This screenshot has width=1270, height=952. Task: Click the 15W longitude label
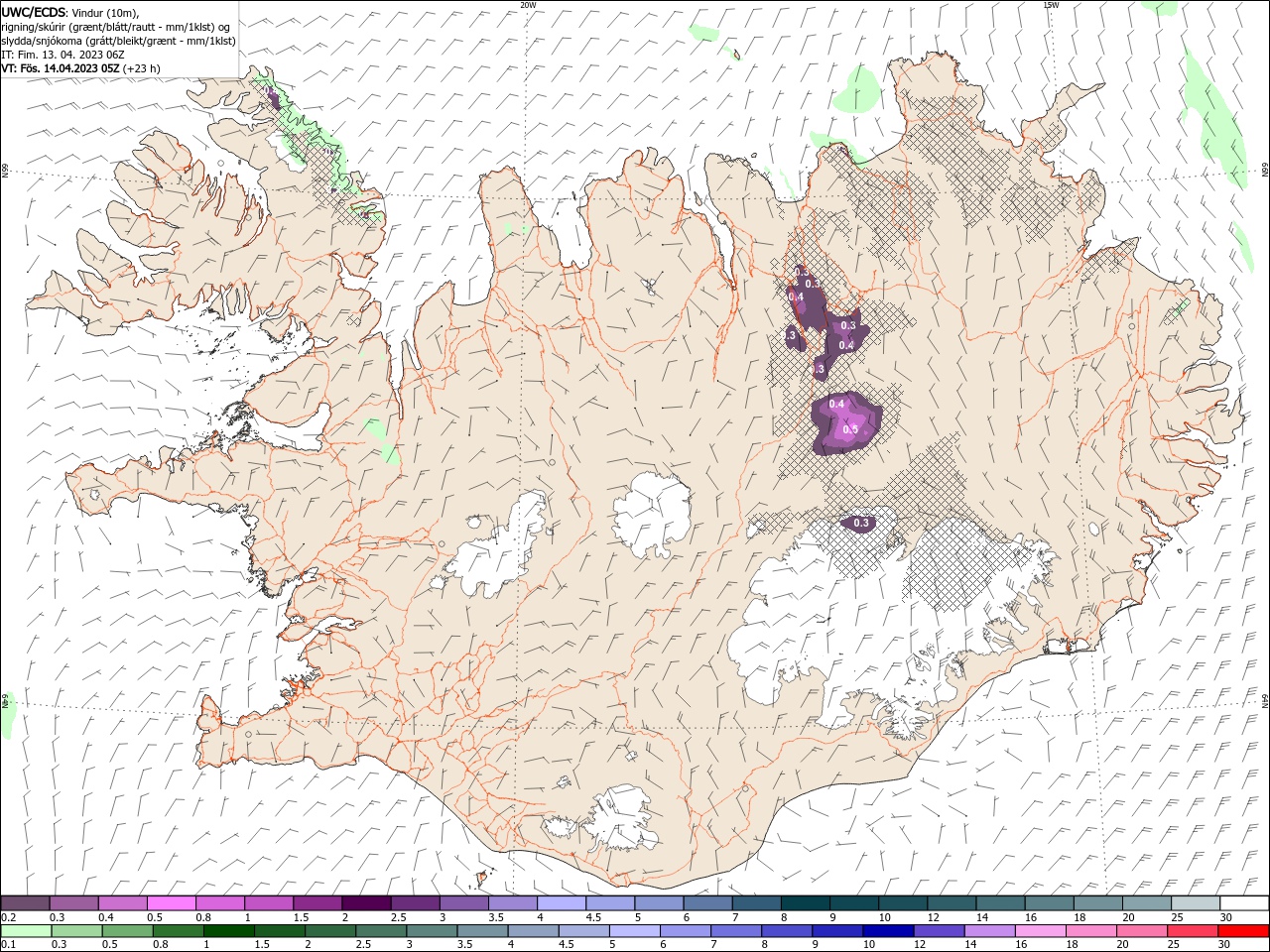tap(1051, 5)
